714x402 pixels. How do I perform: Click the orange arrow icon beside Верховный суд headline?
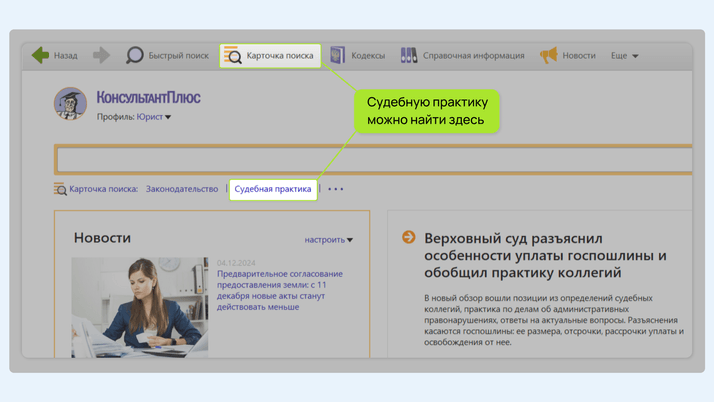pyautogui.click(x=408, y=237)
